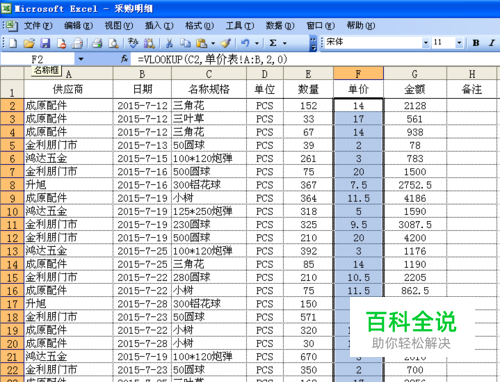Select header cell 供应商

(68, 89)
